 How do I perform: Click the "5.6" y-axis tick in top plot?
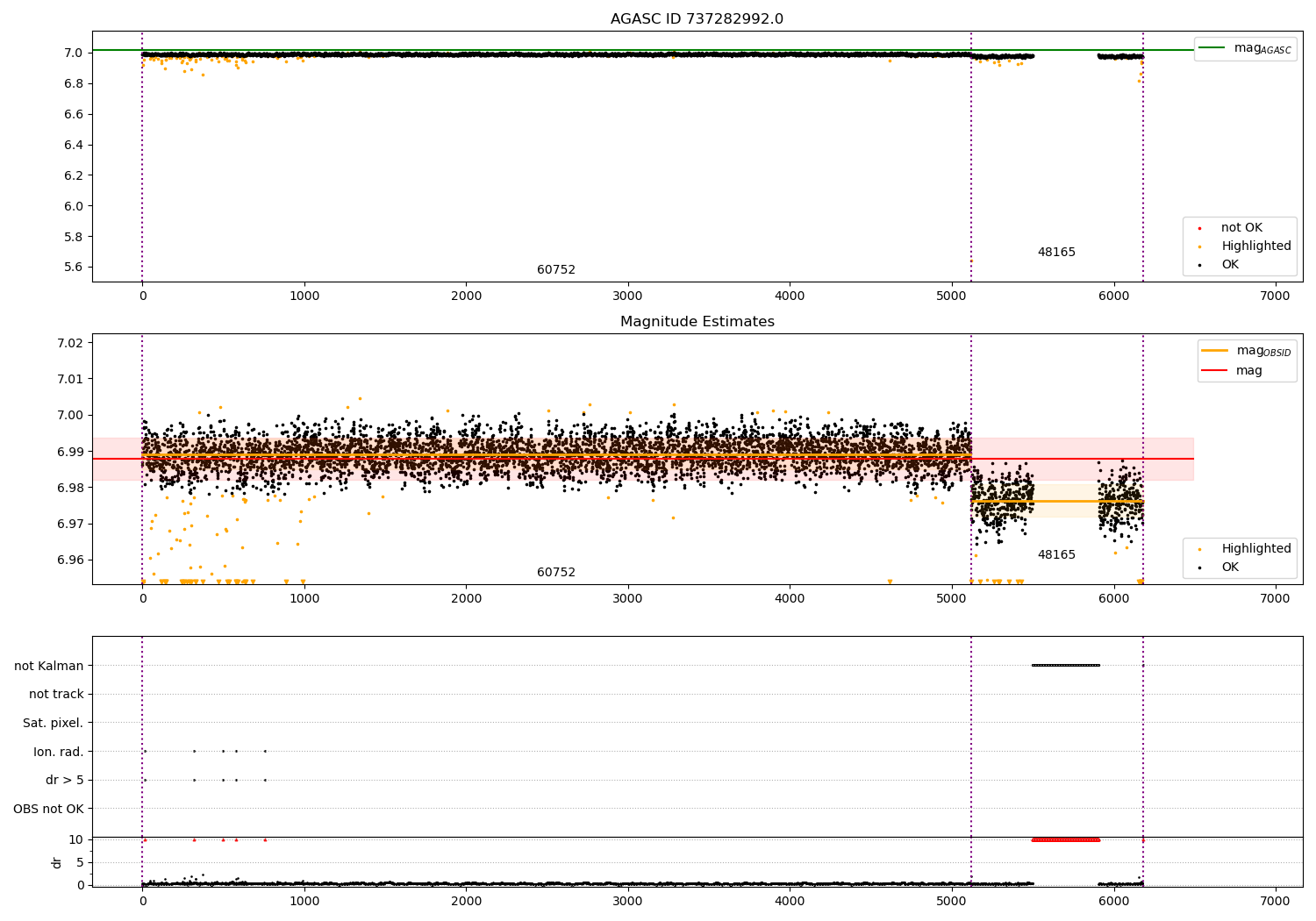[x=74, y=268]
